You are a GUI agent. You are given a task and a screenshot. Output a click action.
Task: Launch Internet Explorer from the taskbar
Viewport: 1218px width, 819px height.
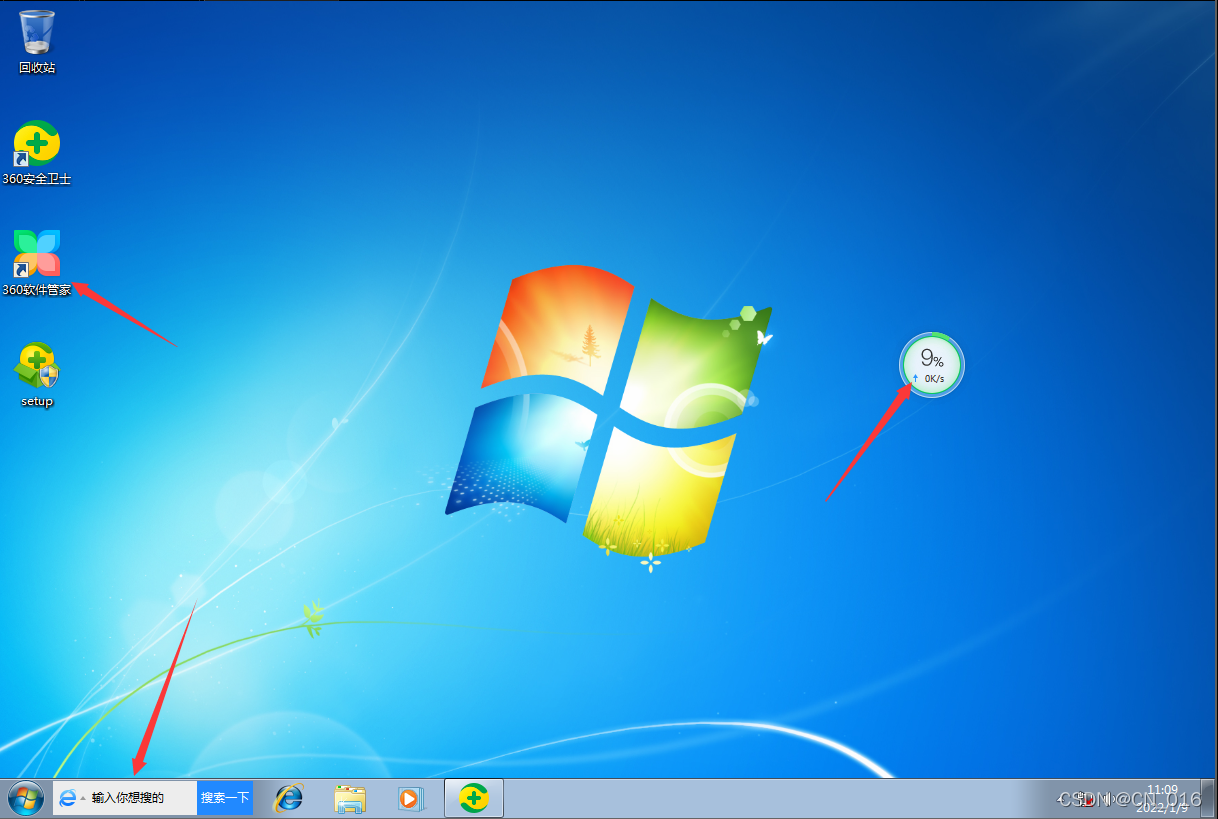point(290,798)
